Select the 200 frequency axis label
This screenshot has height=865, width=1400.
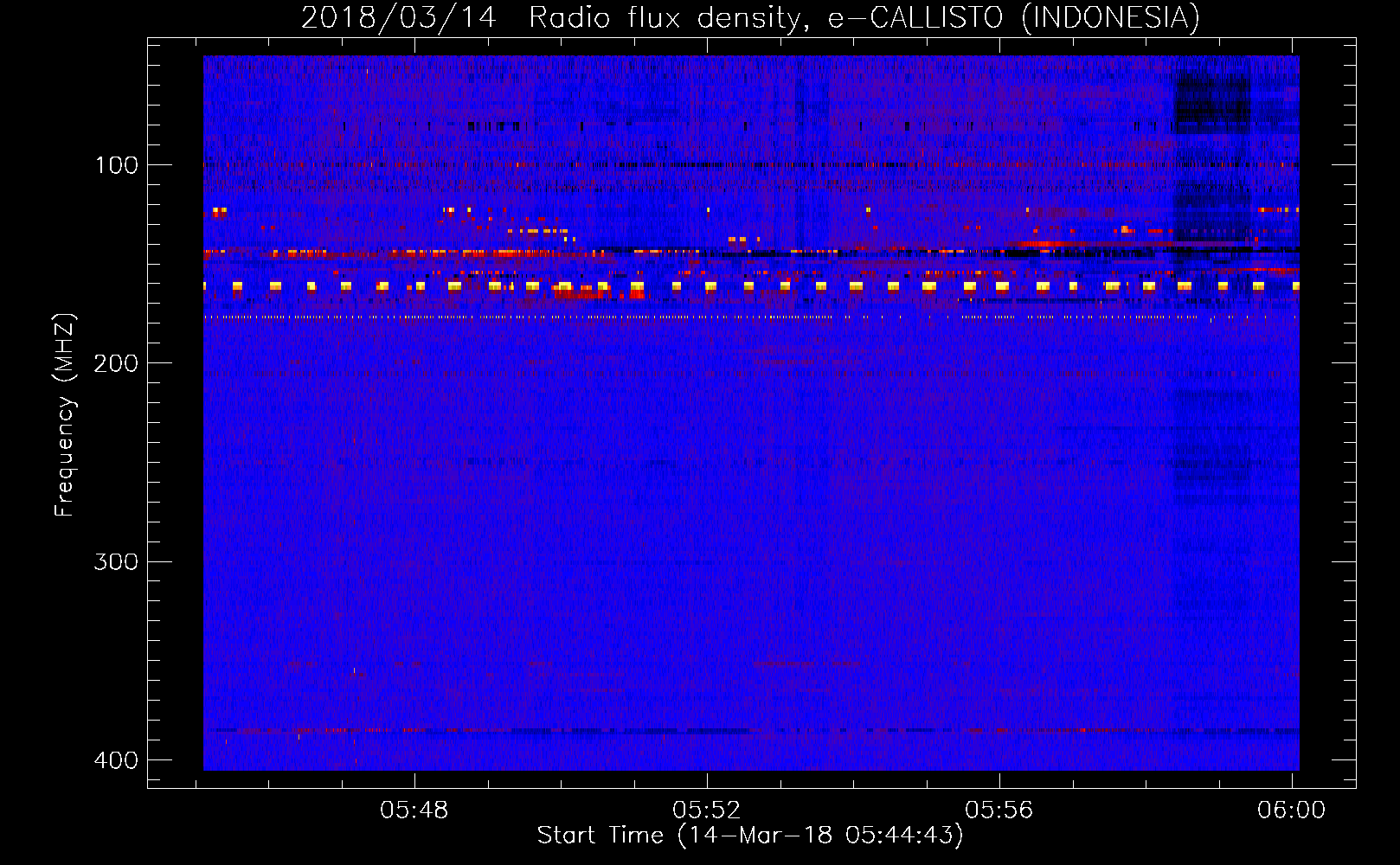click(x=116, y=363)
